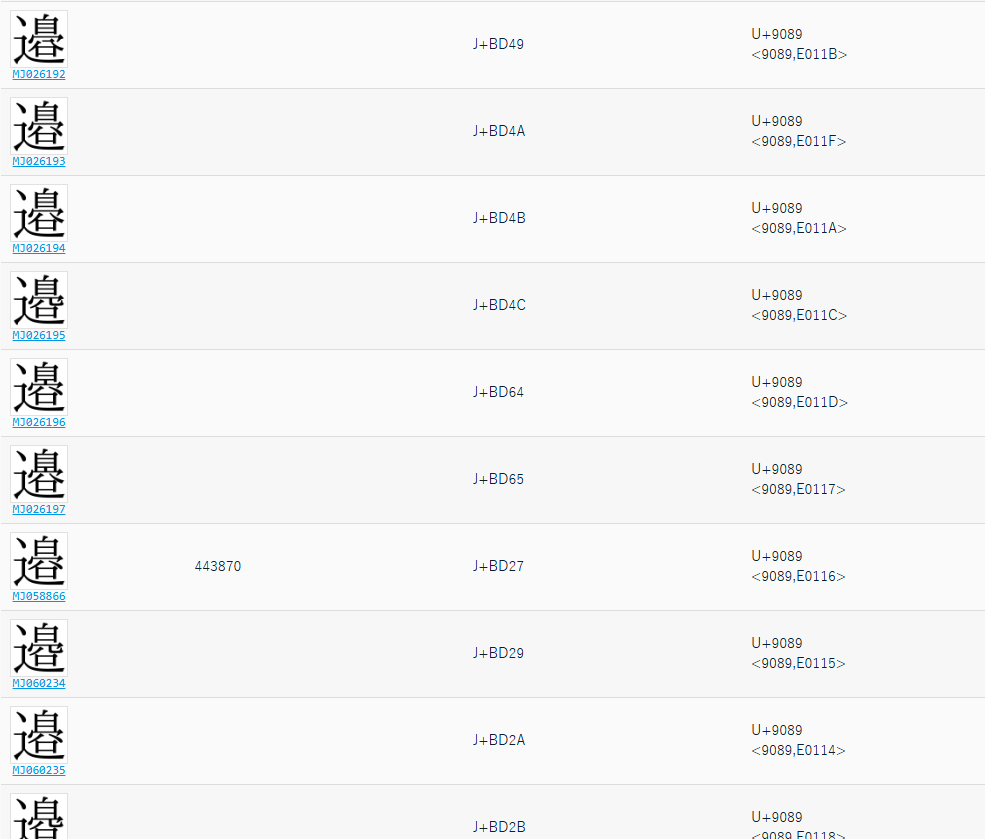Open the MJ026192 glyph link
Image resolution: width=985 pixels, height=839 pixels.
click(39, 75)
